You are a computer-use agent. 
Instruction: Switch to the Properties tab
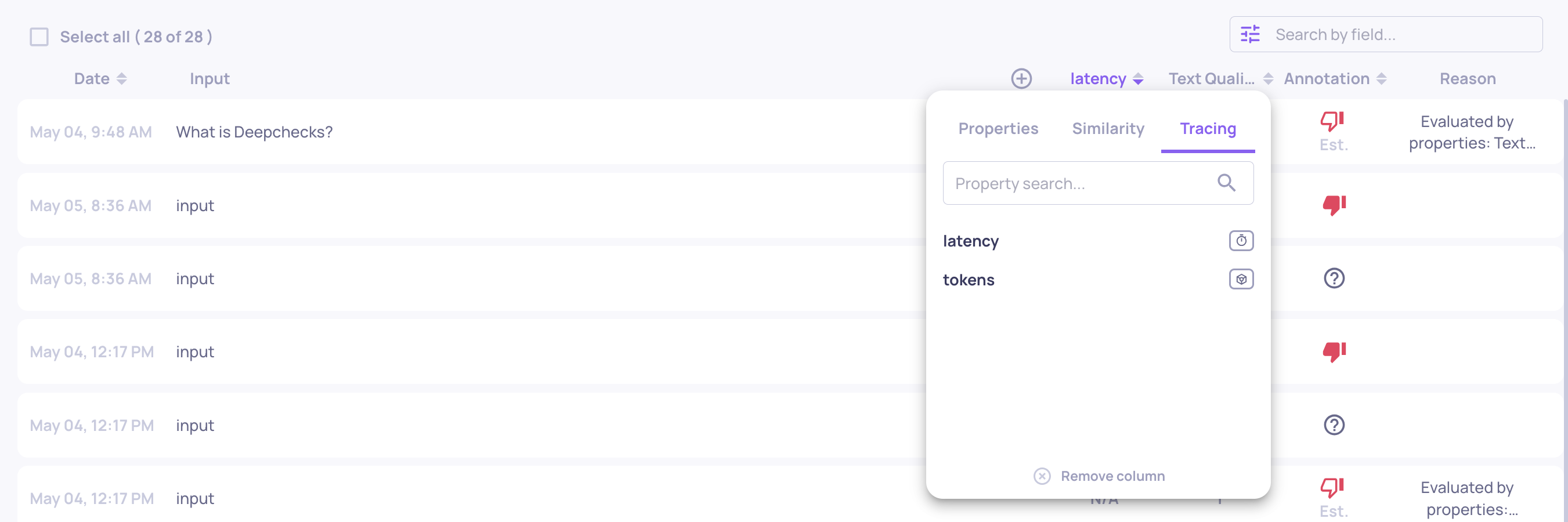pyautogui.click(x=998, y=128)
